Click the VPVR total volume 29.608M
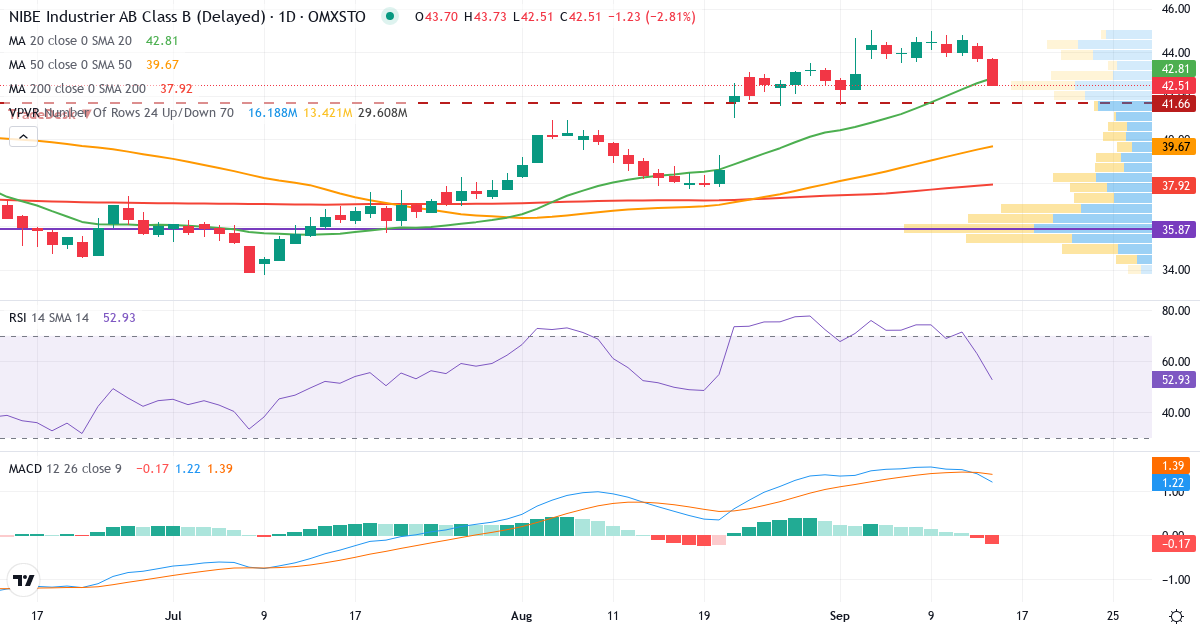Image resolution: width=1200 pixels, height=630 pixels. click(383, 113)
